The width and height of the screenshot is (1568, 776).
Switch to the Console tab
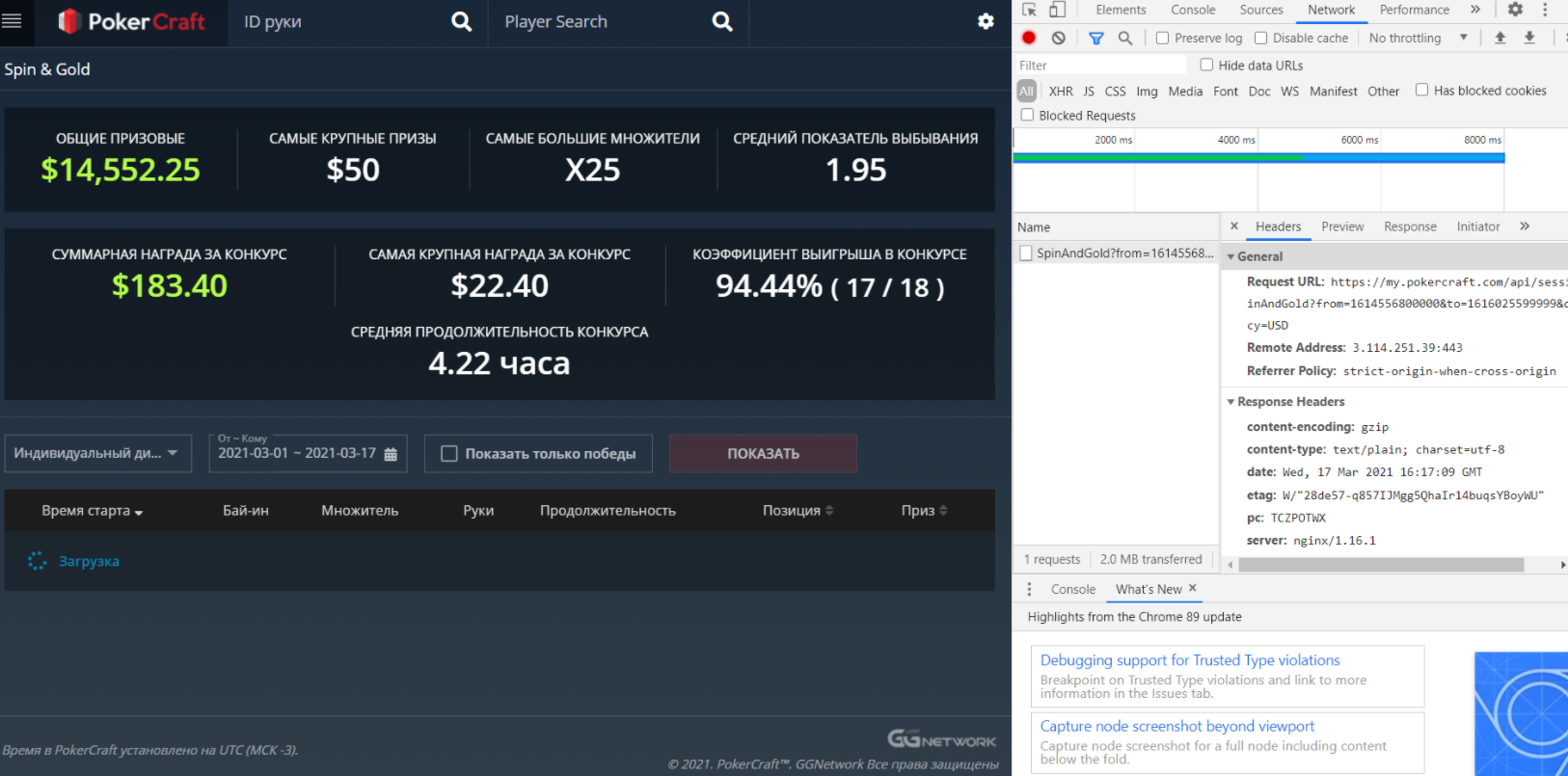point(1193,10)
